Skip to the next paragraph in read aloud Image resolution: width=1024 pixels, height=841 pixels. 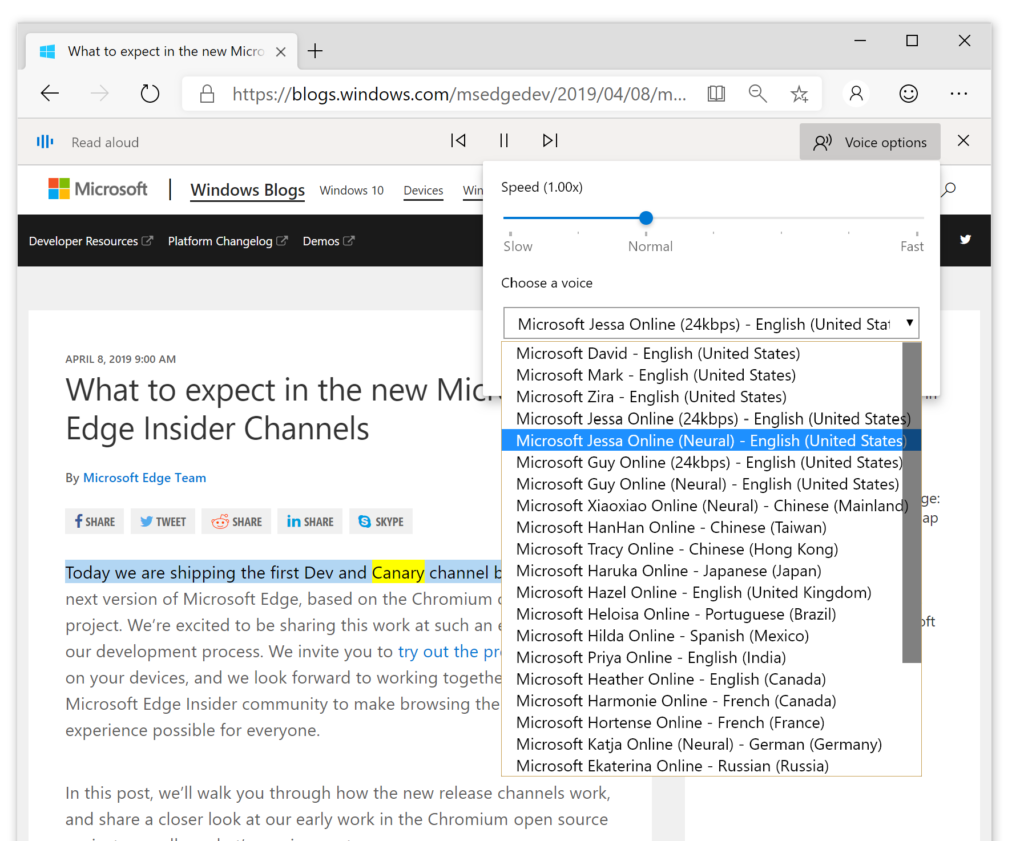click(550, 140)
